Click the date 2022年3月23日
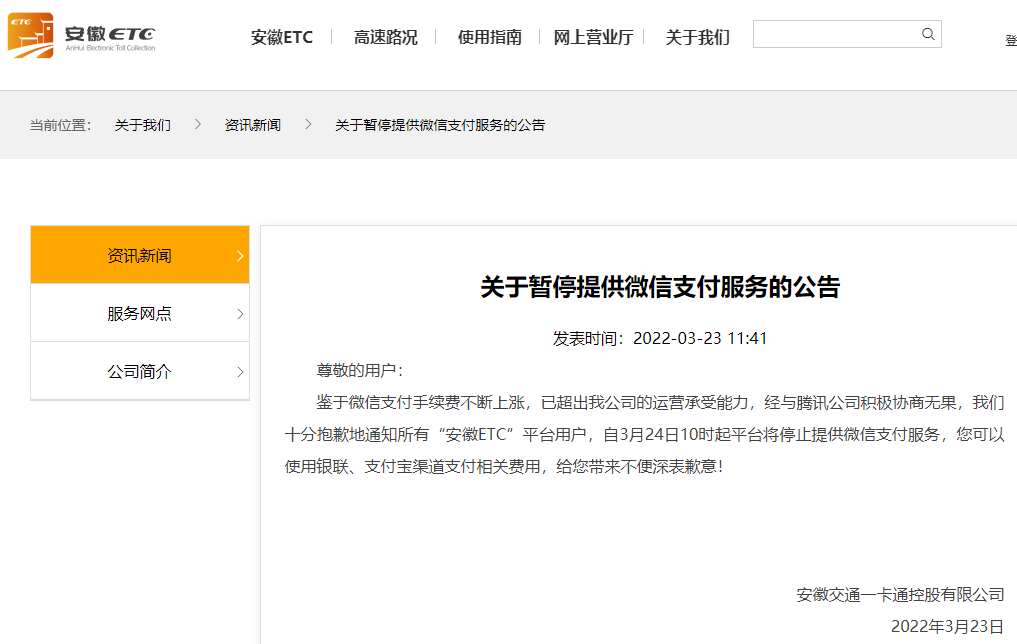This screenshot has height=644, width=1017. (948, 626)
